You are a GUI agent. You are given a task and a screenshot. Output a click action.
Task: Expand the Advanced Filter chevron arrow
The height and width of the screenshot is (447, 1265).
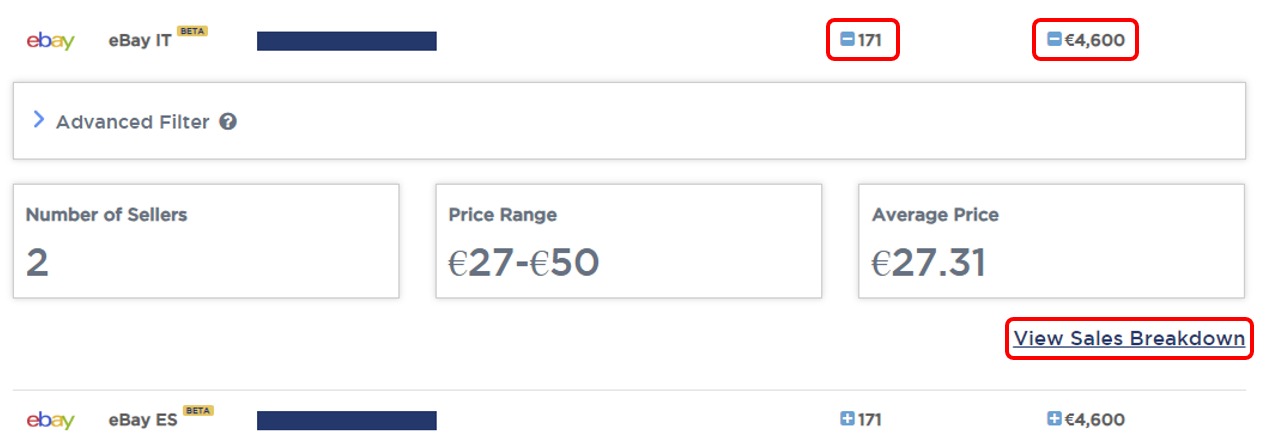pyautogui.click(x=39, y=120)
